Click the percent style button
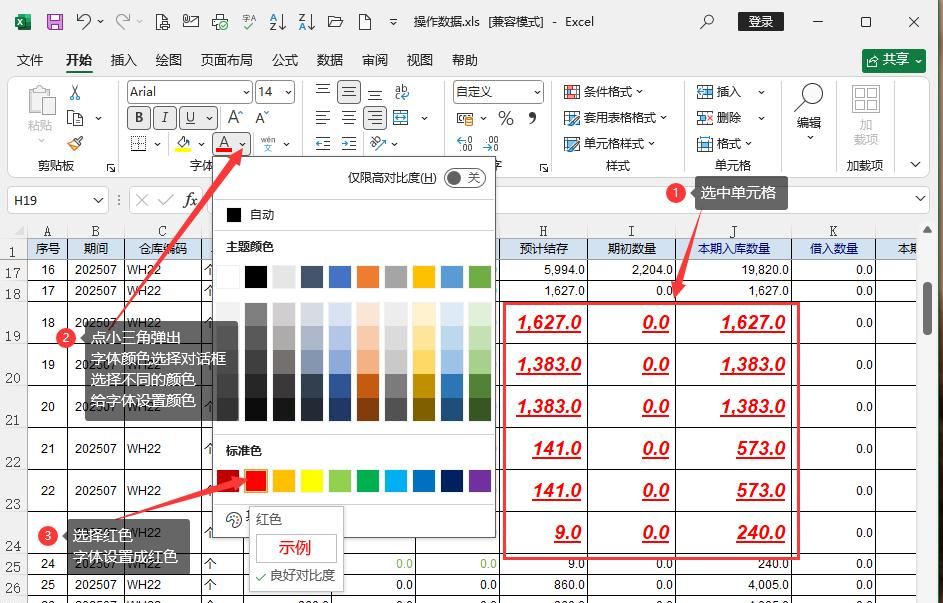Screen dimensions: 943x603 point(506,118)
